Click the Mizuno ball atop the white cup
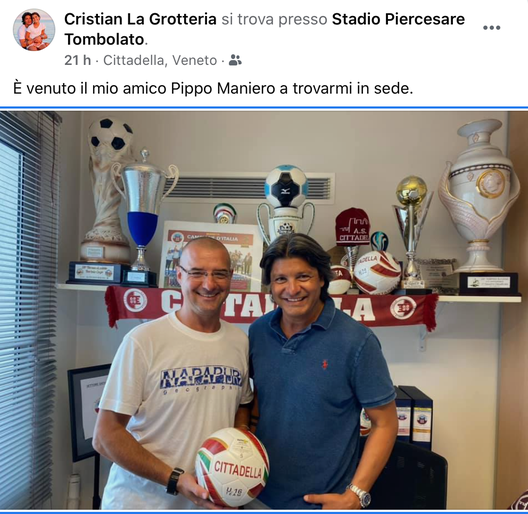The height and width of the screenshot is (514, 528). (x=286, y=186)
